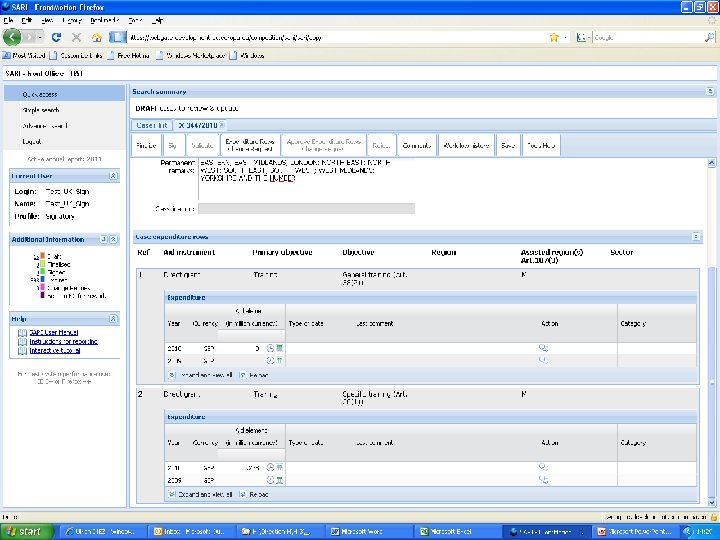Open the Edit menu
This screenshot has height=540, width=720.
click(27, 20)
